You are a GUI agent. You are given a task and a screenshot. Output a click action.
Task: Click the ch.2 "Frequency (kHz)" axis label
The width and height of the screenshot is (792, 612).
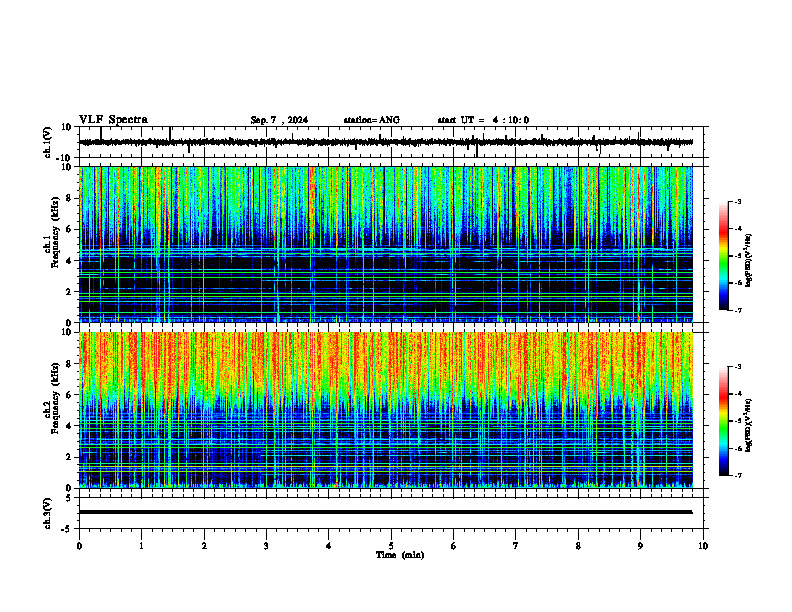tap(55, 398)
